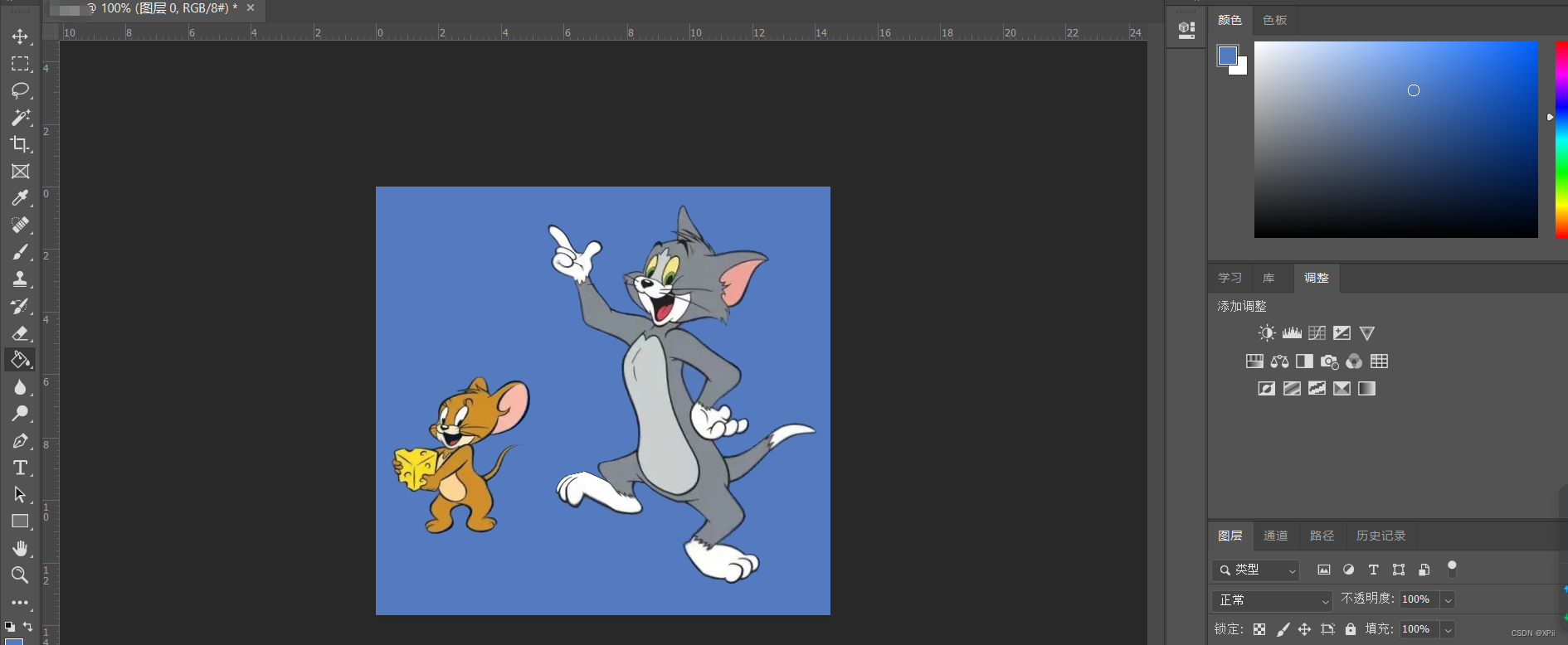The height and width of the screenshot is (645, 1568).
Task: Add a Threshold adjustment
Action: [1317, 389]
